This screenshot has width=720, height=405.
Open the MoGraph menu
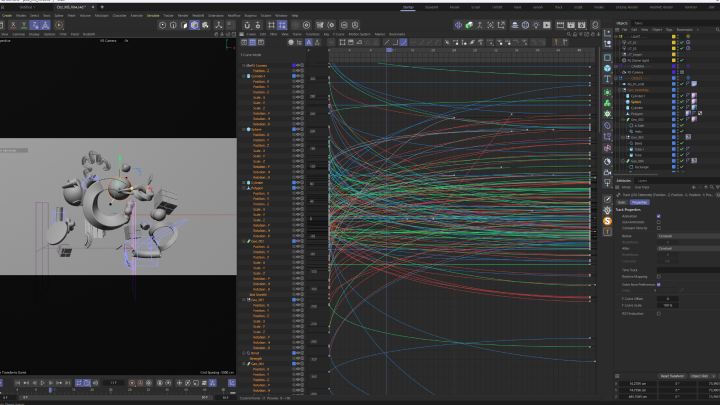(101, 16)
